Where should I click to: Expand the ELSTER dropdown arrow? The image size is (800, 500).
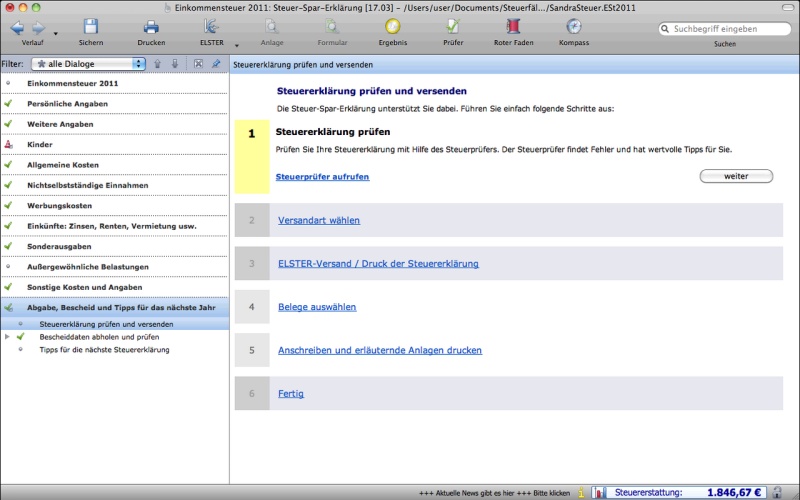click(237, 46)
